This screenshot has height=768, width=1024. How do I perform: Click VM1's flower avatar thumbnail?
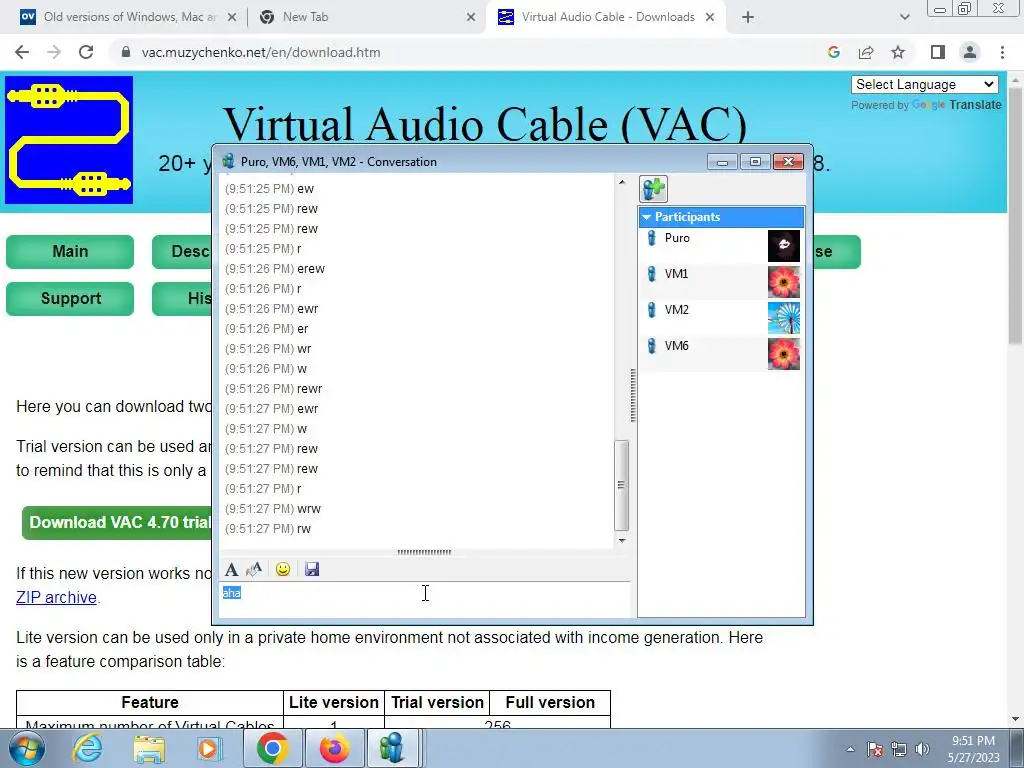784,282
